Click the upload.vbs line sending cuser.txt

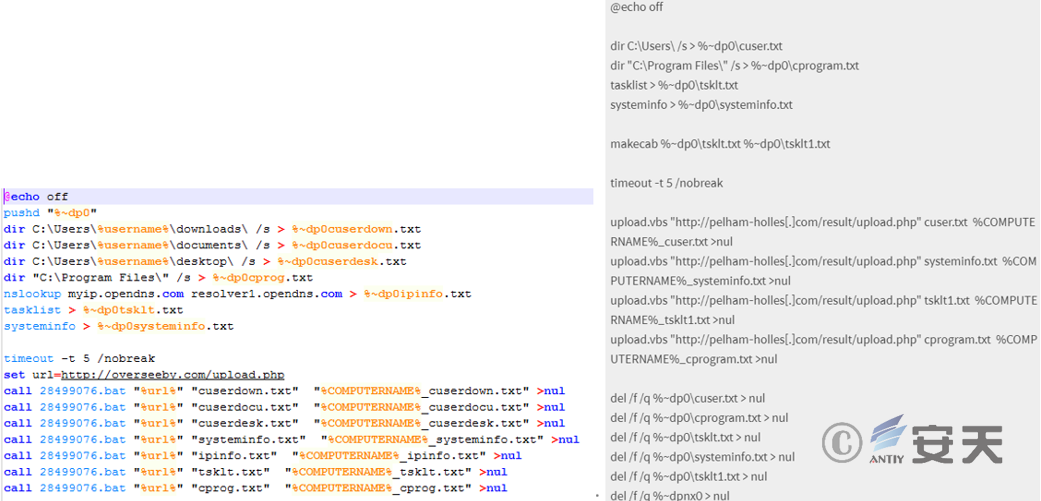(823, 232)
